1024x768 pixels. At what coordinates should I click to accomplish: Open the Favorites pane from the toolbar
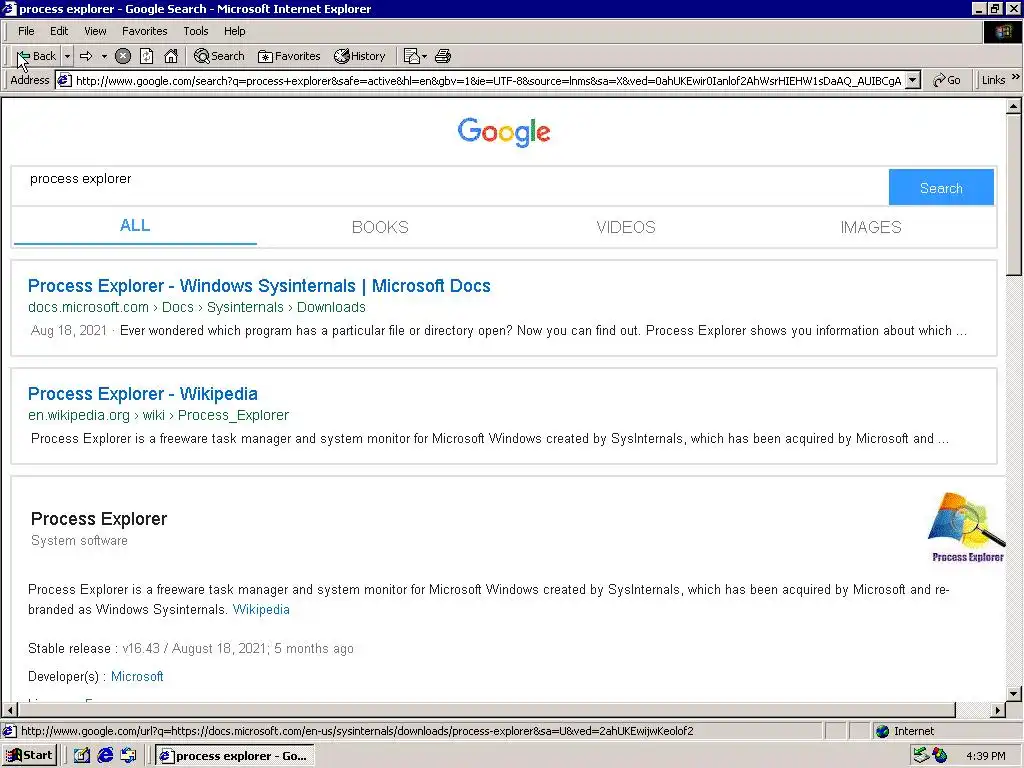[x=289, y=56]
